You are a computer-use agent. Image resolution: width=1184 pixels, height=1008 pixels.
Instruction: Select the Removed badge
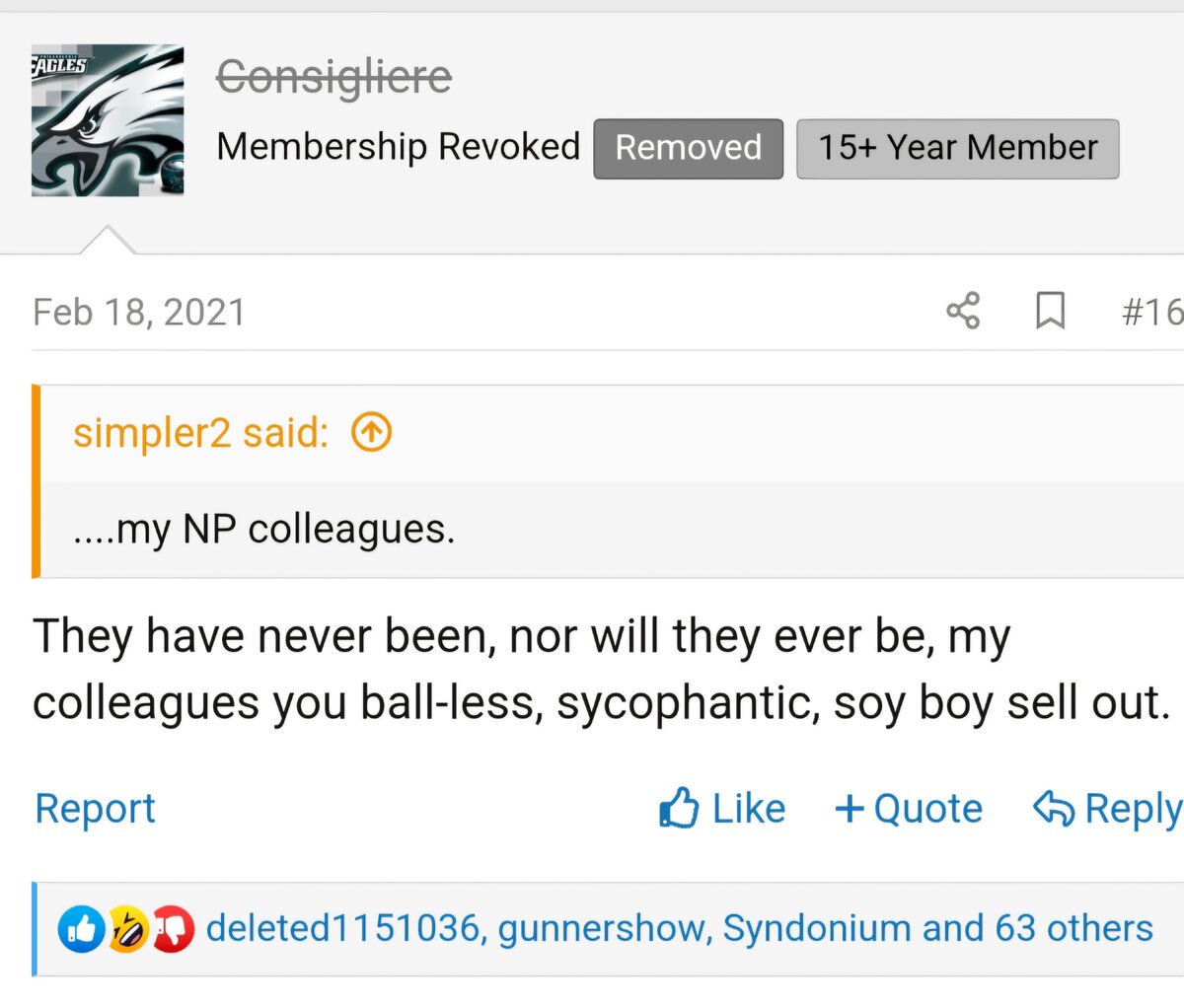[x=688, y=149]
